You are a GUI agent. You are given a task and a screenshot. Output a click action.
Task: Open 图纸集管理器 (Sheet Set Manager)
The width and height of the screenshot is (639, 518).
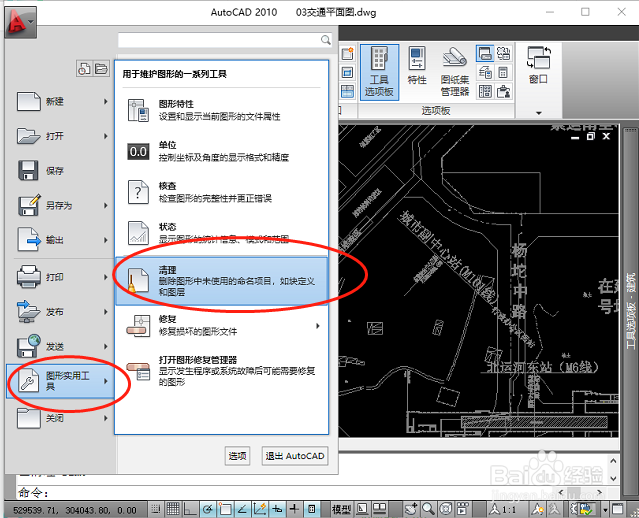point(455,72)
